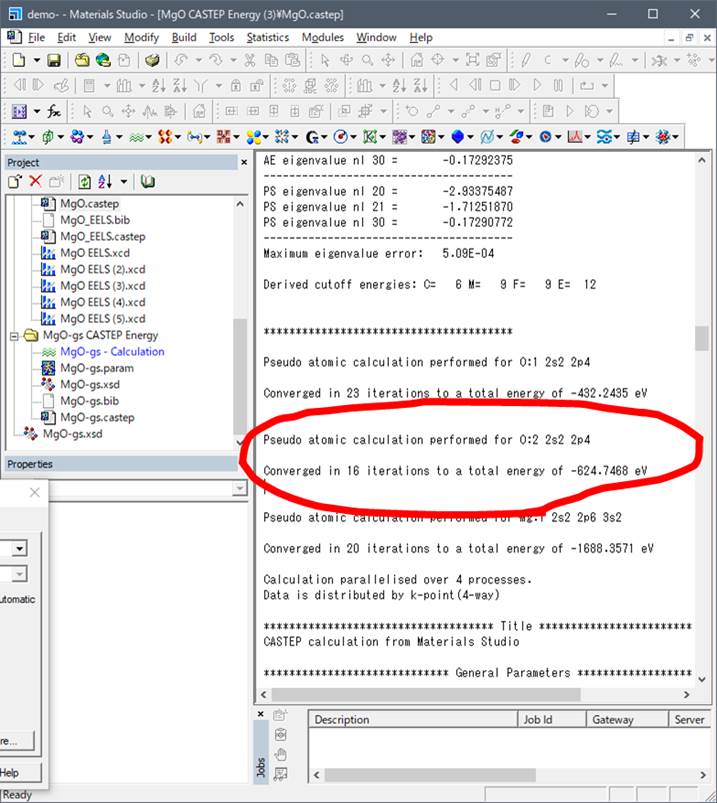The height and width of the screenshot is (803, 717).
Task: Select MgO_EELS.bib in the Project tree
Action: pyautogui.click(x=95, y=220)
